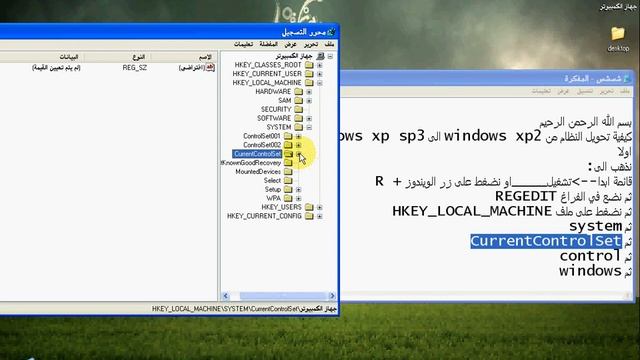Click the Setup key folder icon
This screenshot has height=360, width=640.
(288, 189)
